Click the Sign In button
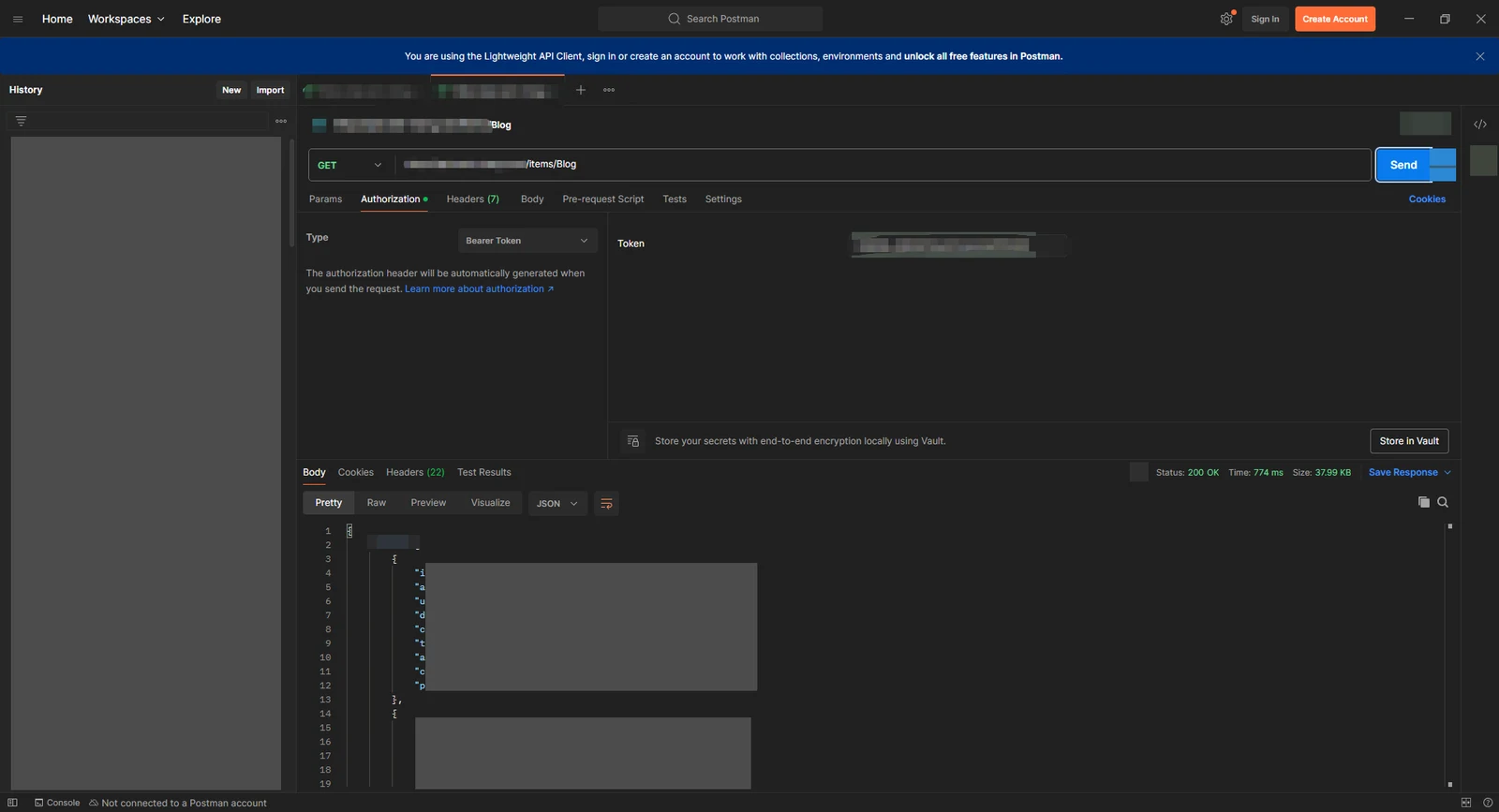Viewport: 1499px width, 812px height. tap(1265, 19)
